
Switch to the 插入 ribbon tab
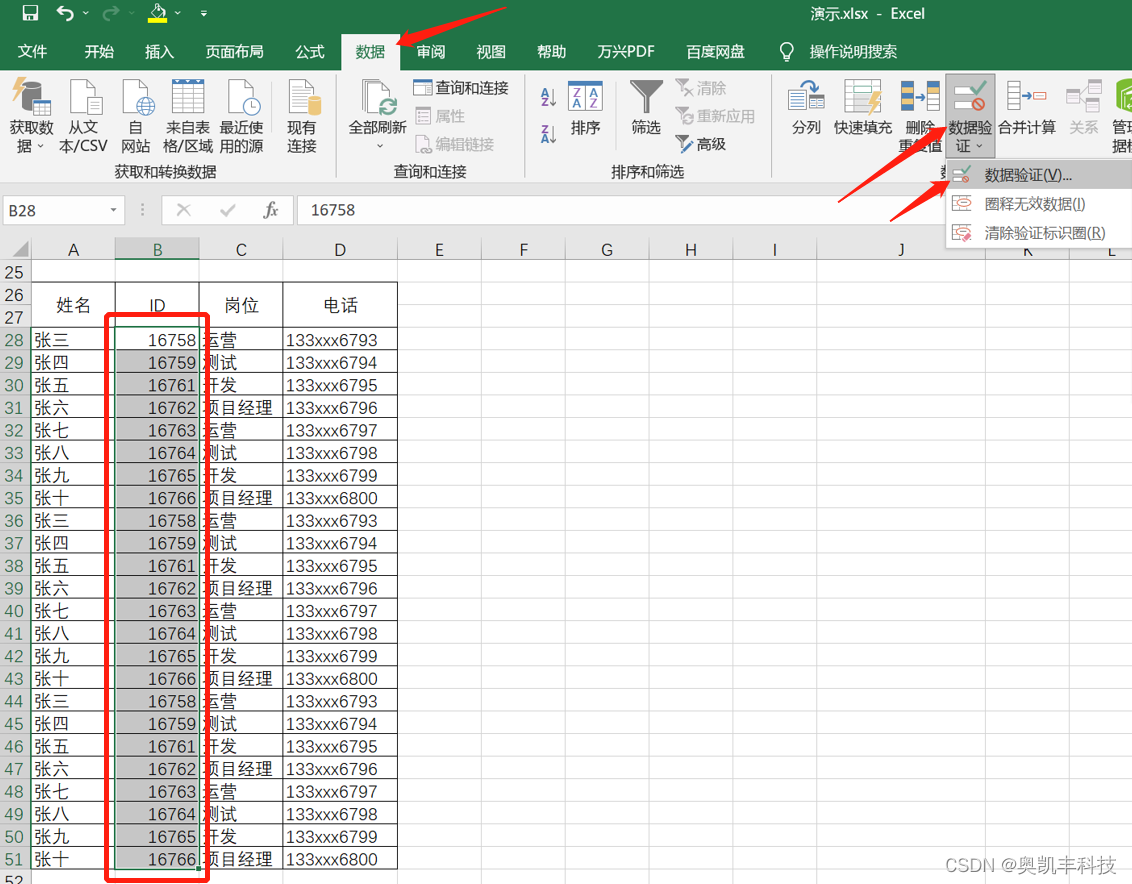point(159,52)
